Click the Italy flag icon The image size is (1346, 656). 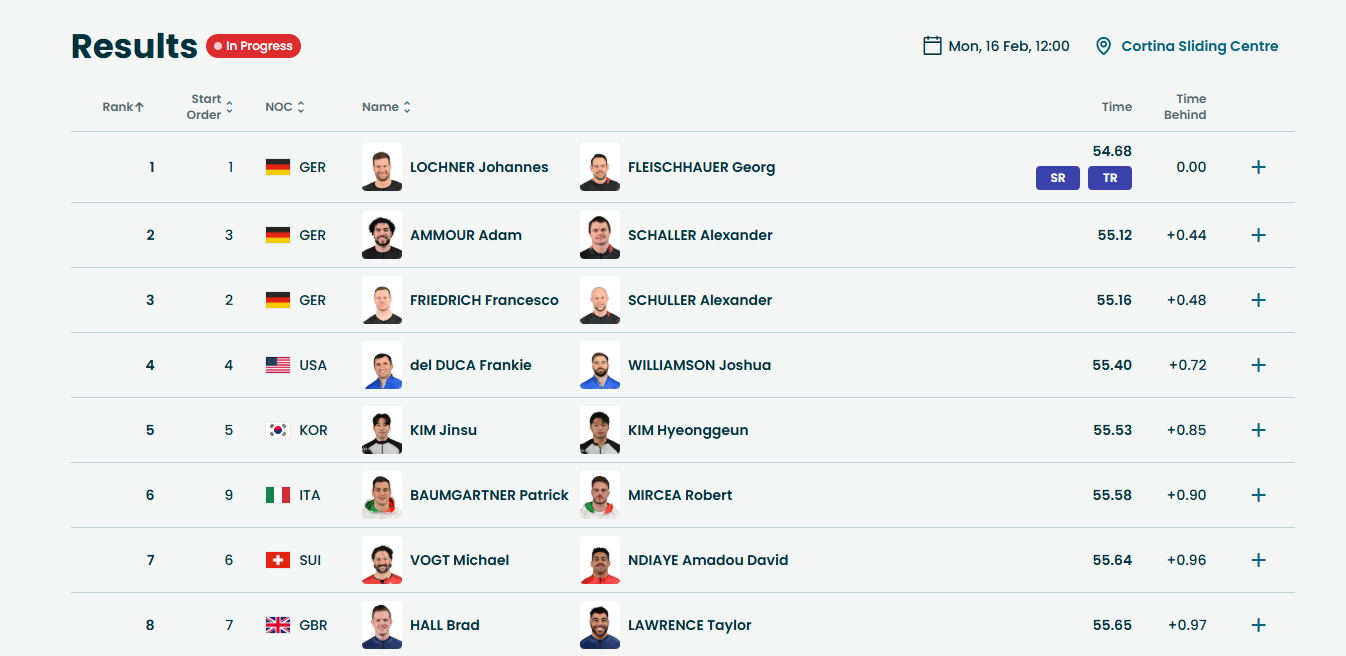click(277, 495)
